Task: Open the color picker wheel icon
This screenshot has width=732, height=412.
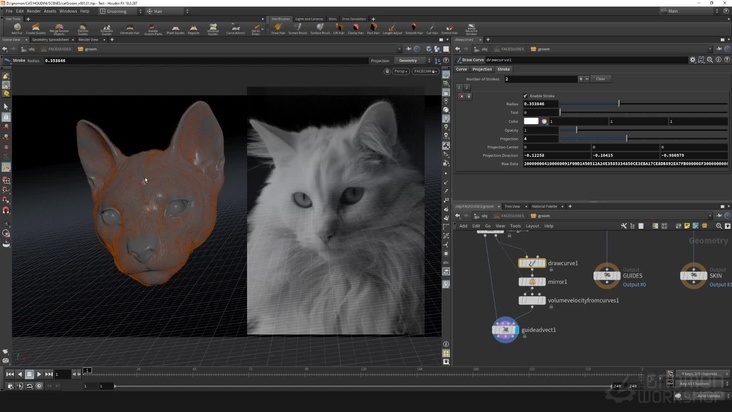Action: pyautogui.click(x=544, y=121)
